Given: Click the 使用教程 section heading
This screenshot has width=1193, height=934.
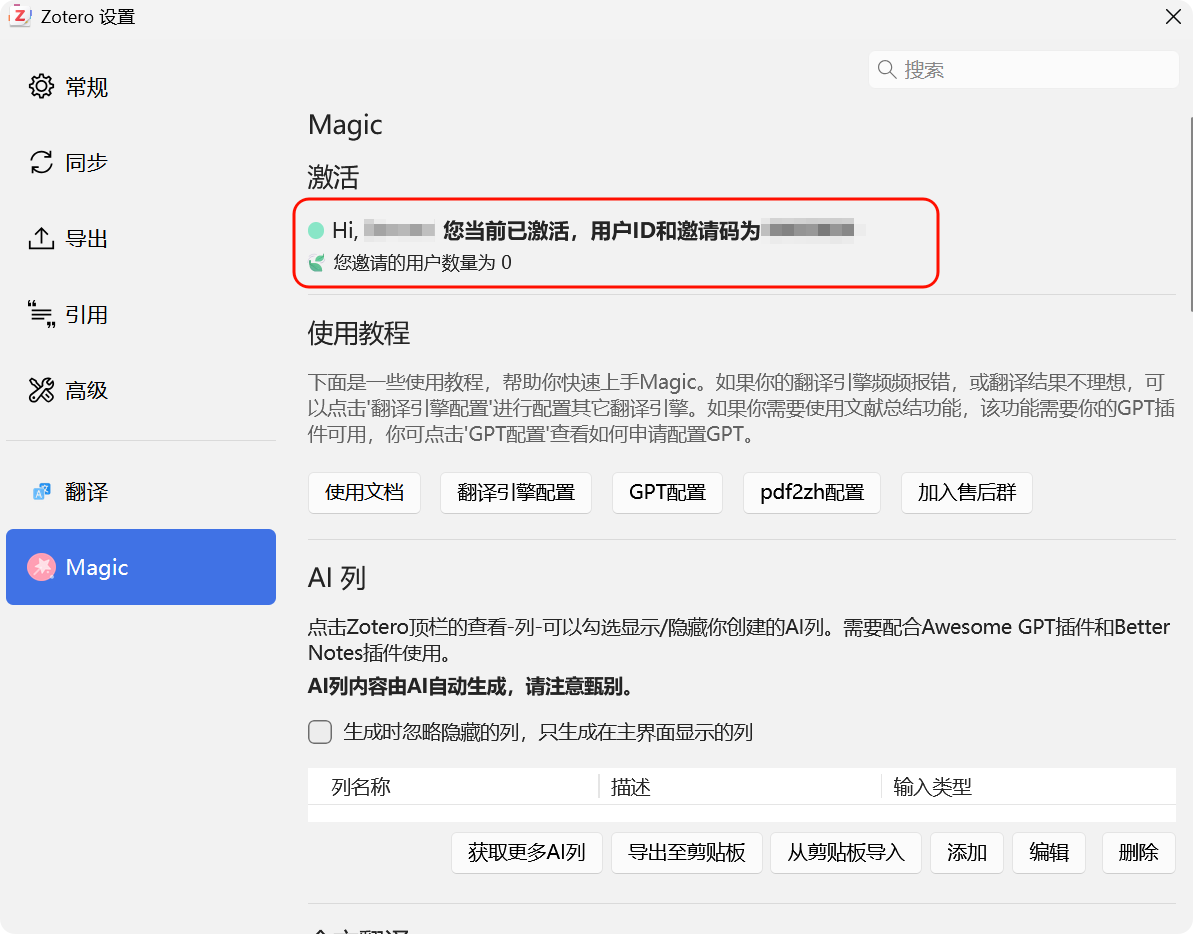Looking at the screenshot, I should click(x=359, y=333).
